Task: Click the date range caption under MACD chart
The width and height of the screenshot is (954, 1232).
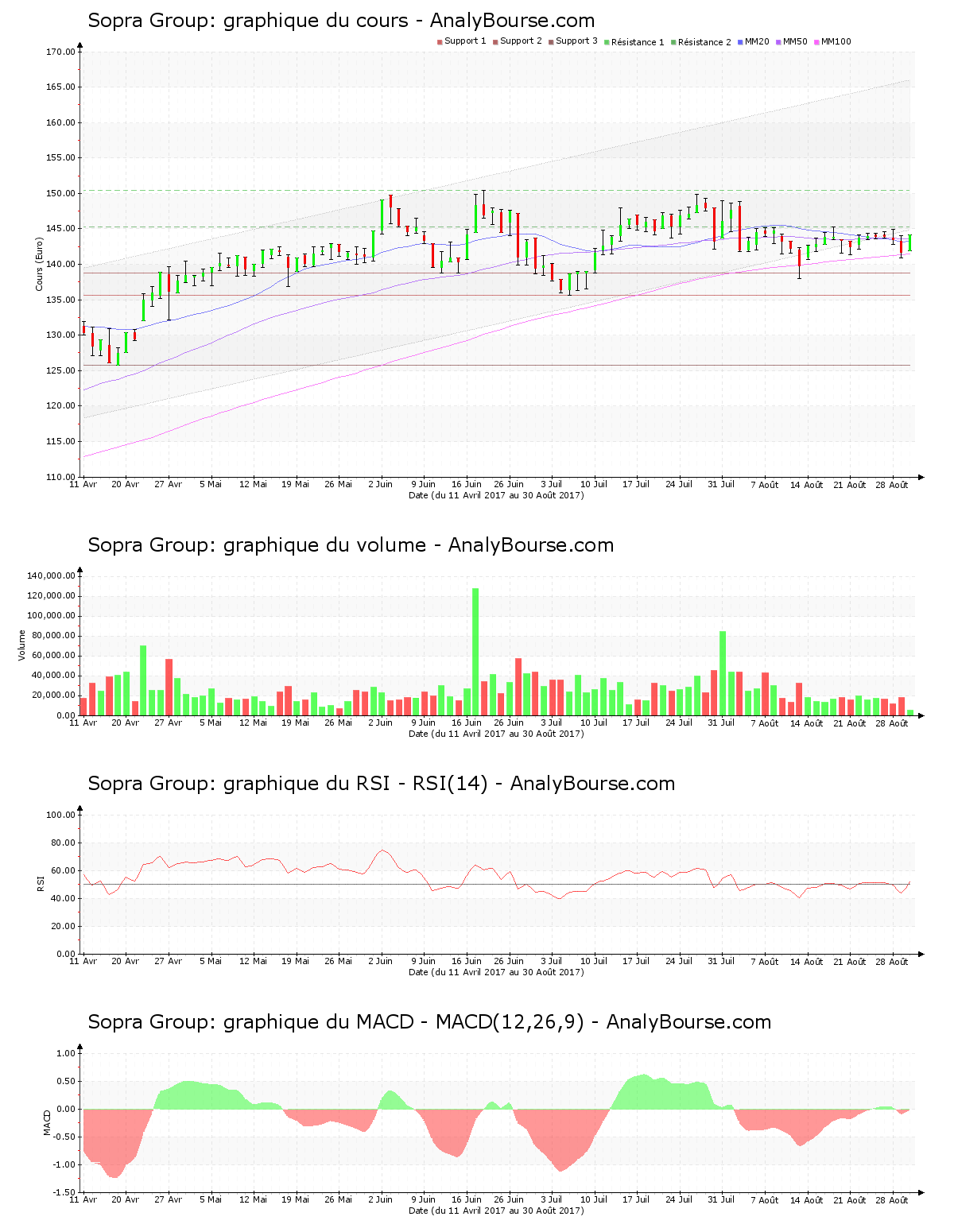Action: pyautogui.click(x=496, y=1211)
